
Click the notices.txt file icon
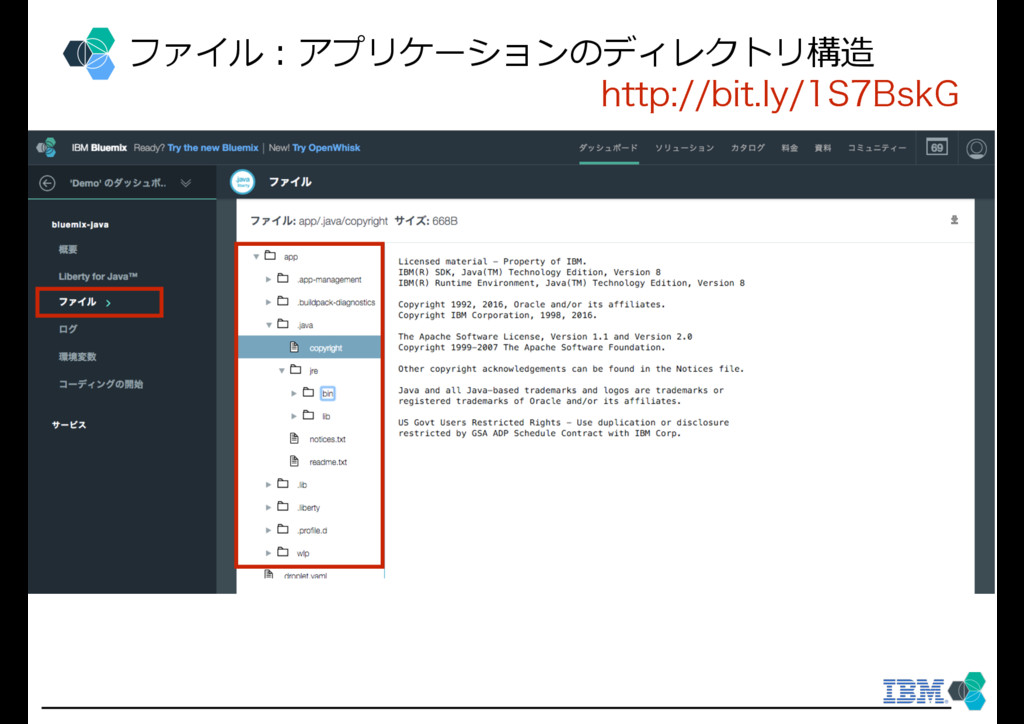pos(295,438)
